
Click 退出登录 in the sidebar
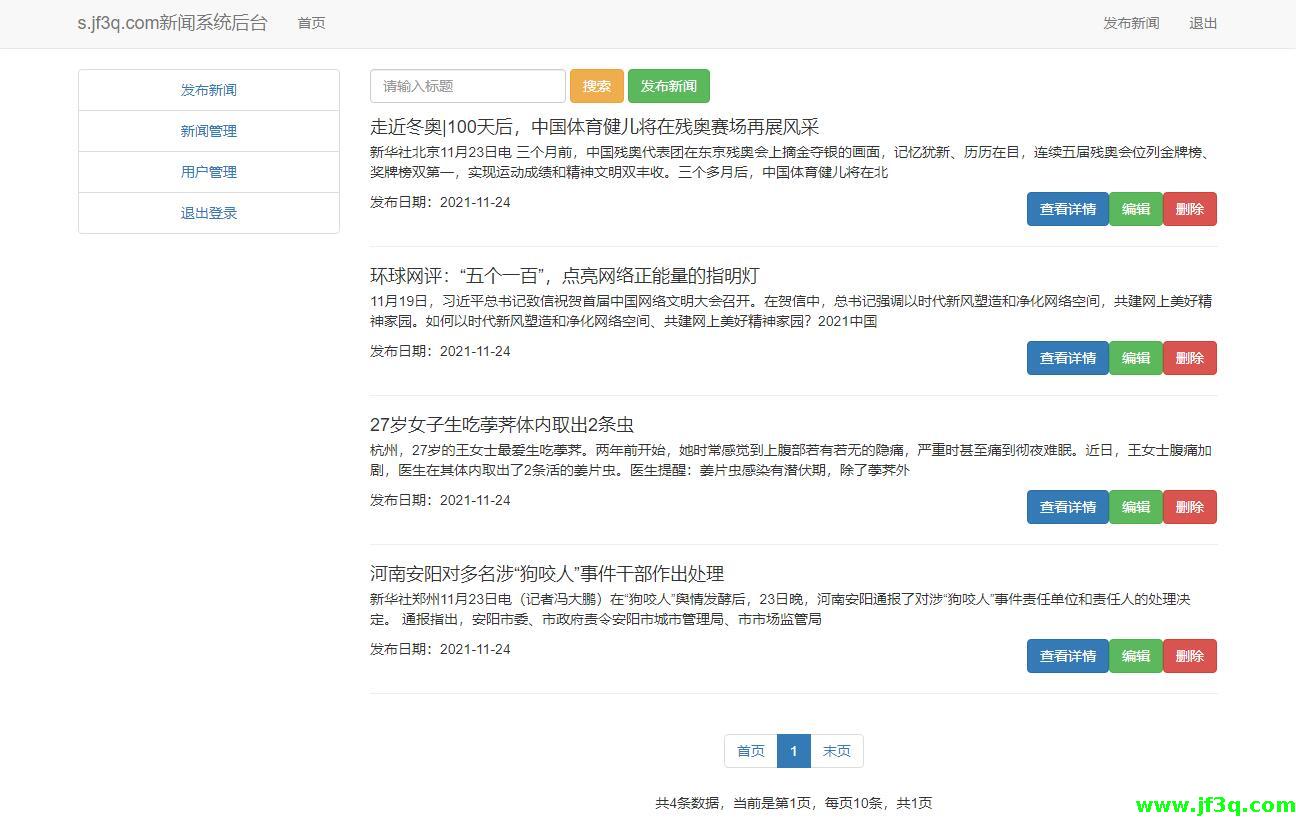point(208,212)
